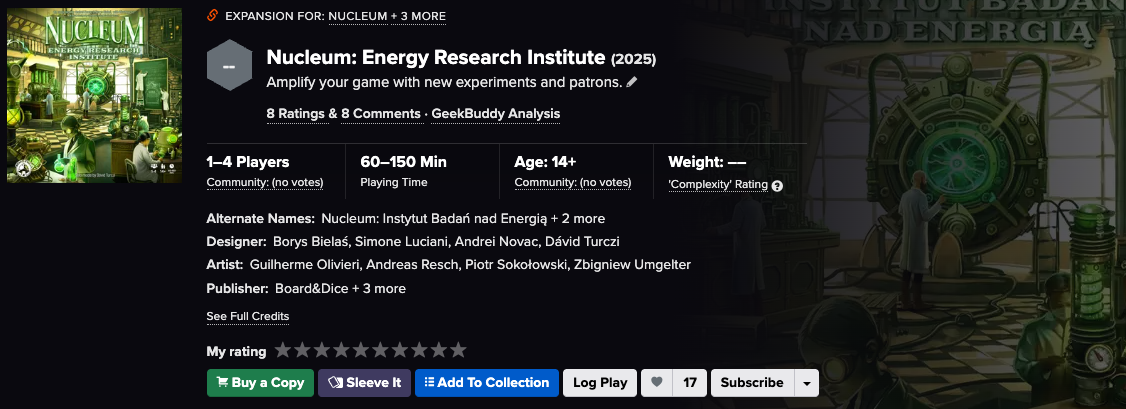Screen dimensions: 1126x409
Task: Open artist Zbigniew Umgelter
Action: (x=632, y=265)
